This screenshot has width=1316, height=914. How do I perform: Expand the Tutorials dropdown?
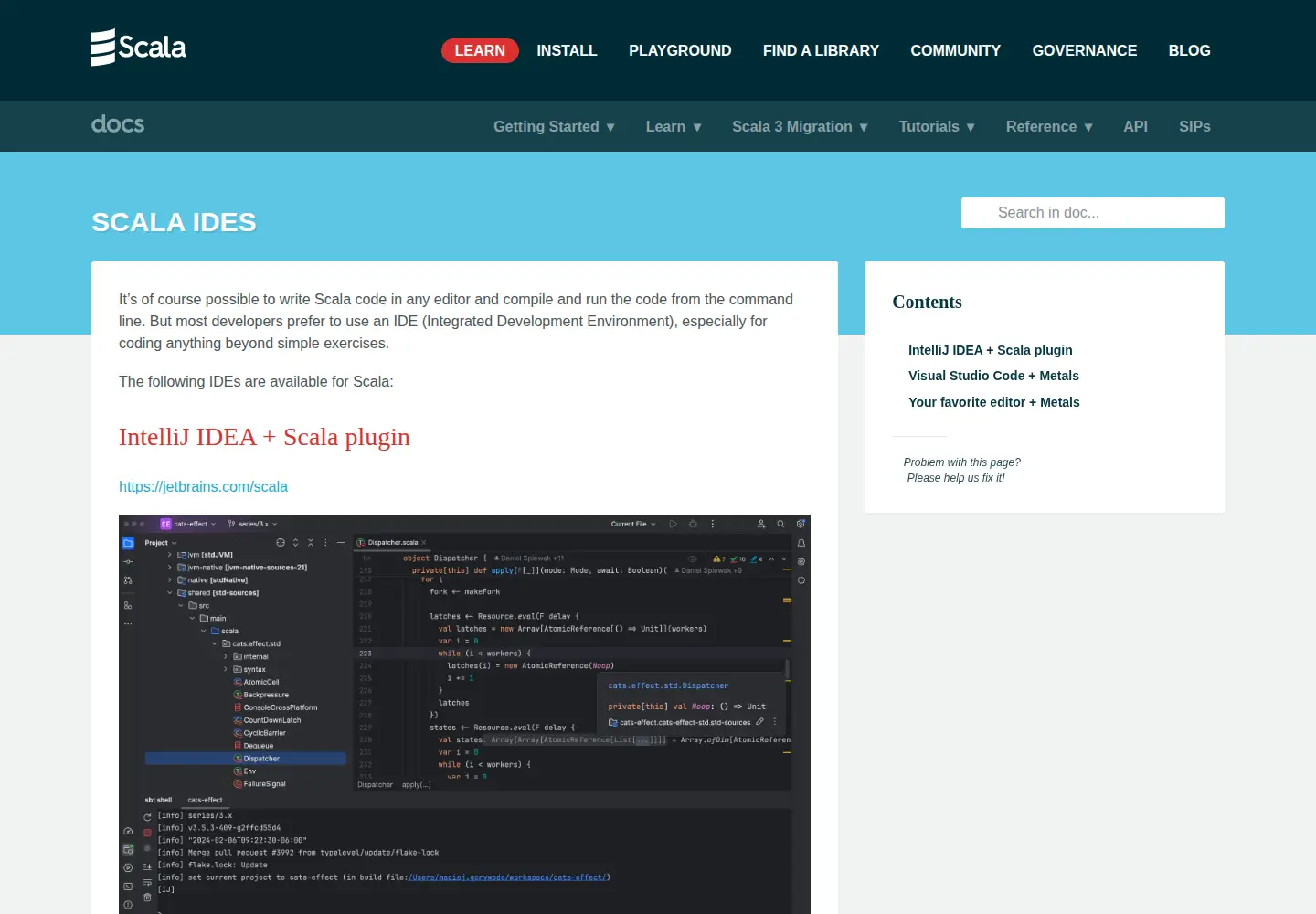[x=937, y=126]
